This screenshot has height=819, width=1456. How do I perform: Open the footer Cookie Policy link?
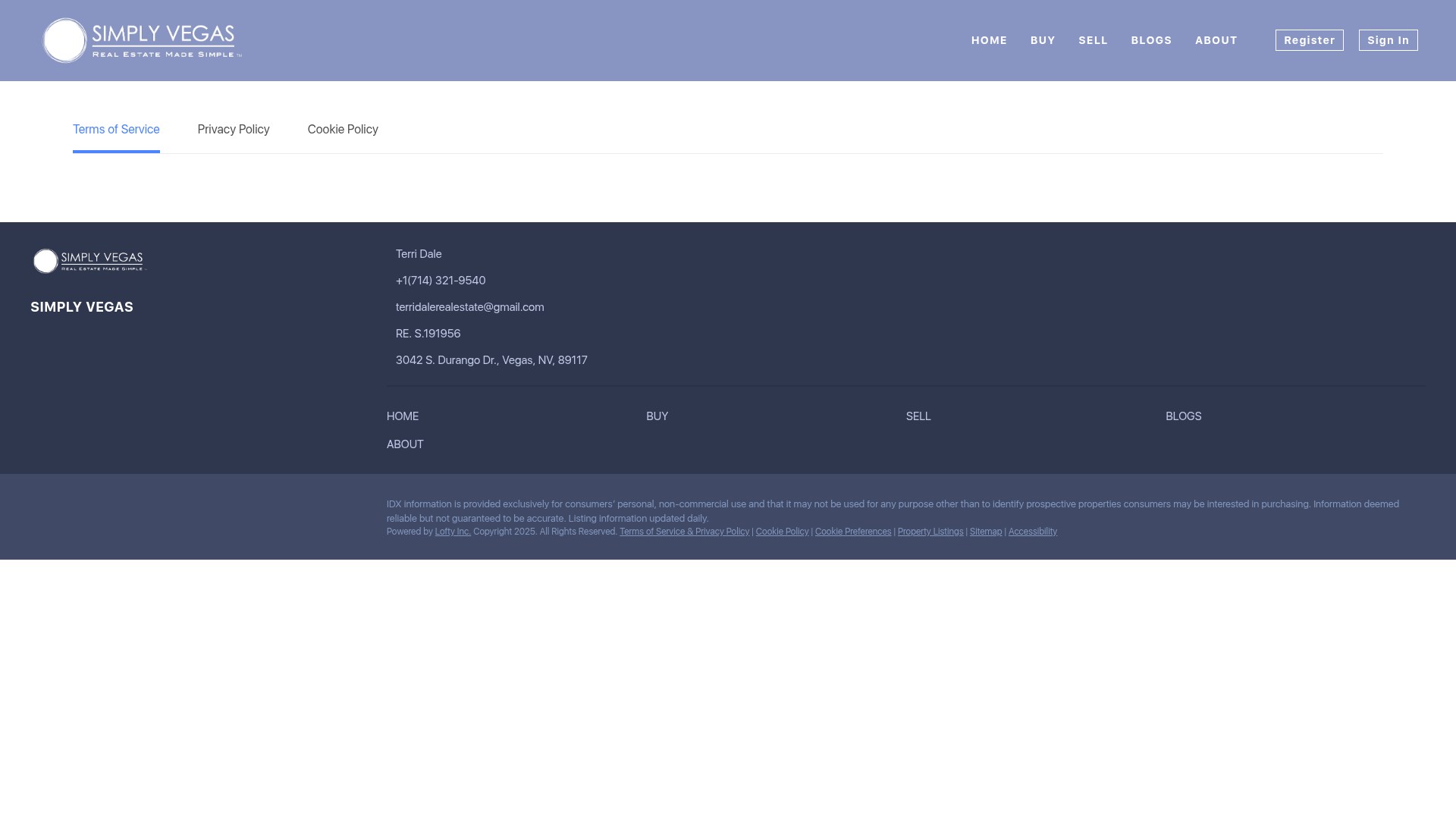[x=782, y=532]
